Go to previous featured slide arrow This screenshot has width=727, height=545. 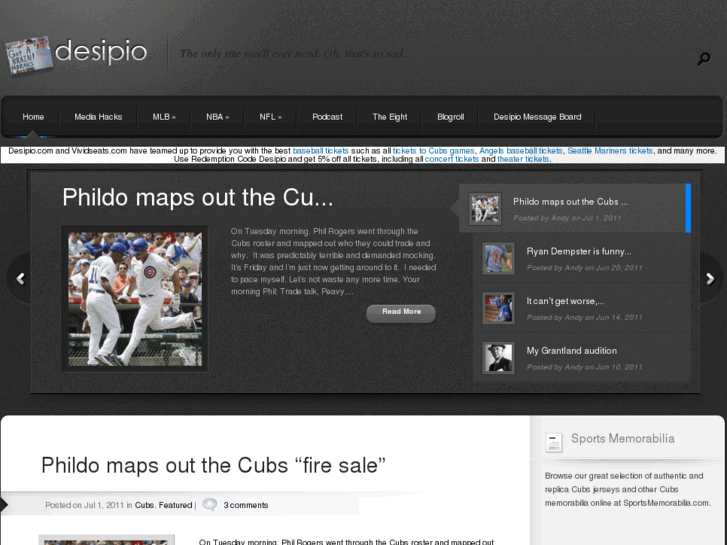[20, 279]
